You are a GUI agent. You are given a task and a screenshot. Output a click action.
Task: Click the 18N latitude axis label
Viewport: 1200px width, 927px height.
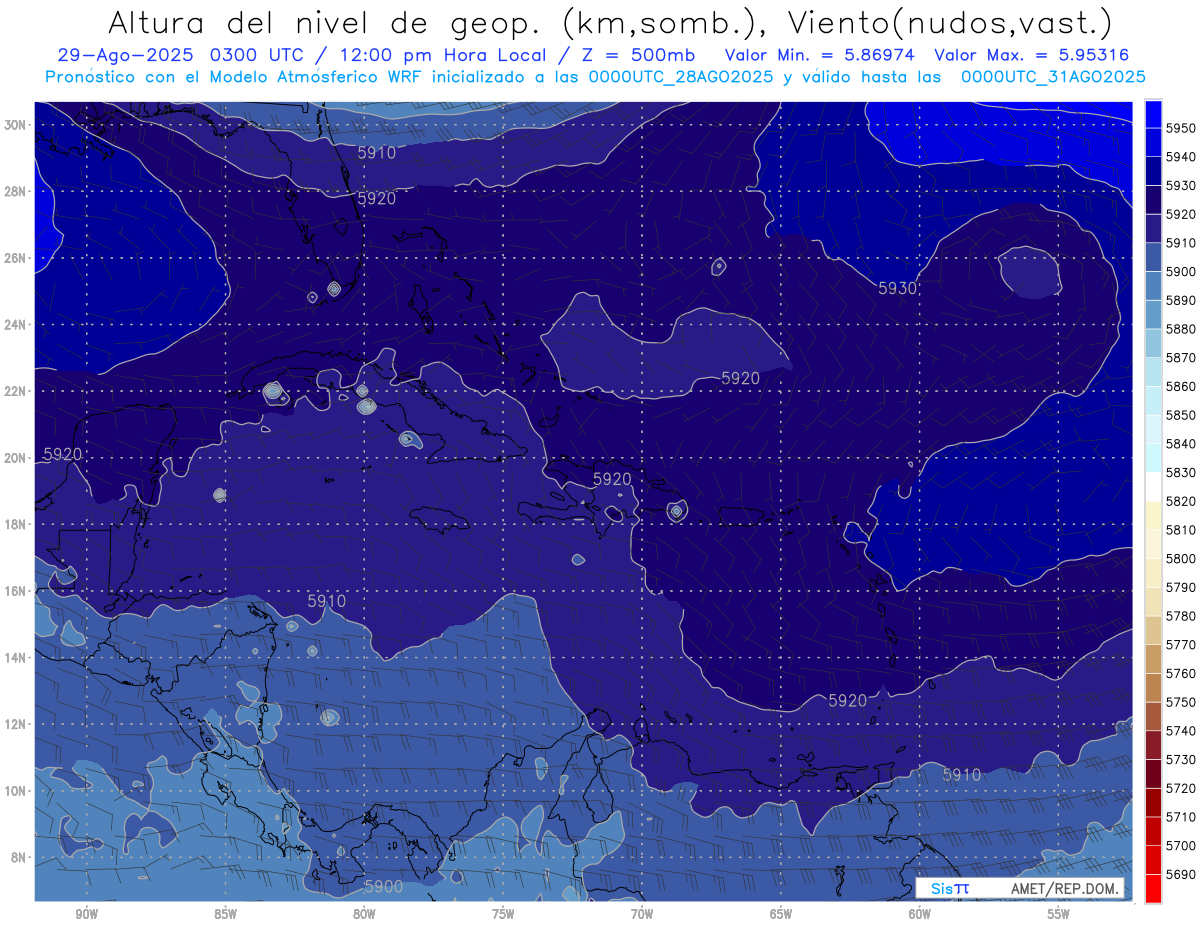click(17, 524)
